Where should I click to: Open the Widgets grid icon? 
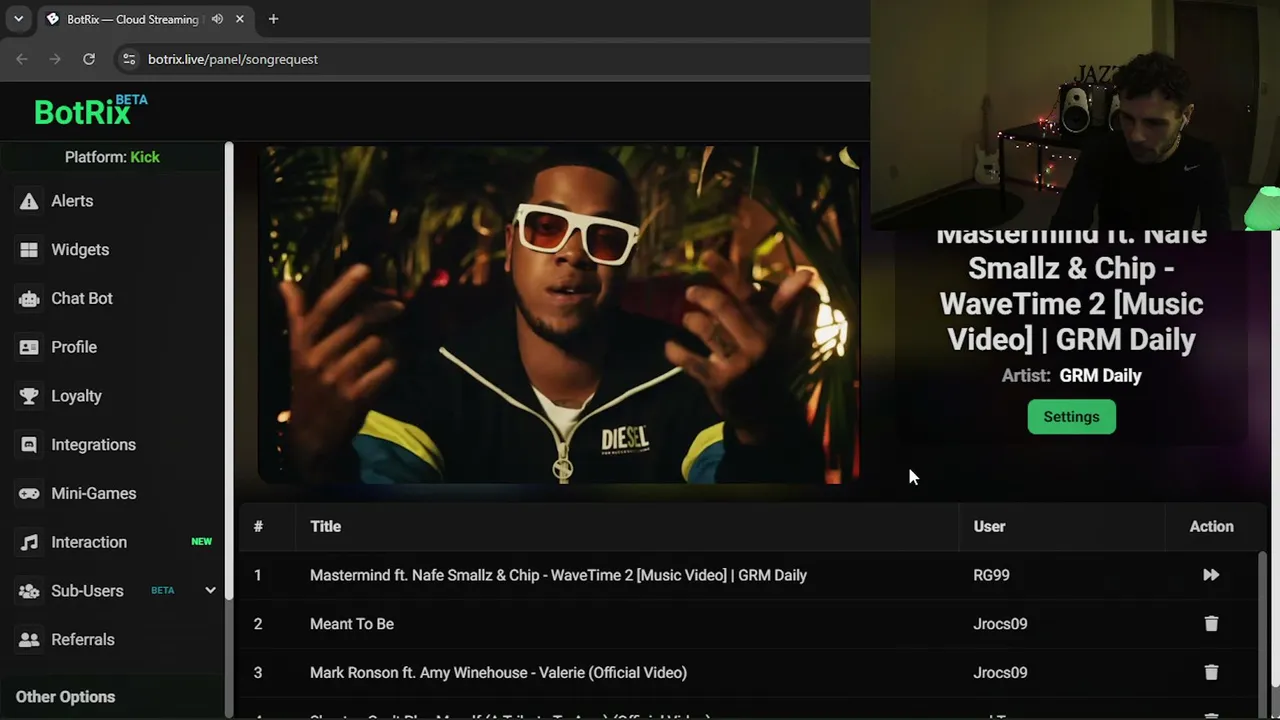[x=29, y=250]
